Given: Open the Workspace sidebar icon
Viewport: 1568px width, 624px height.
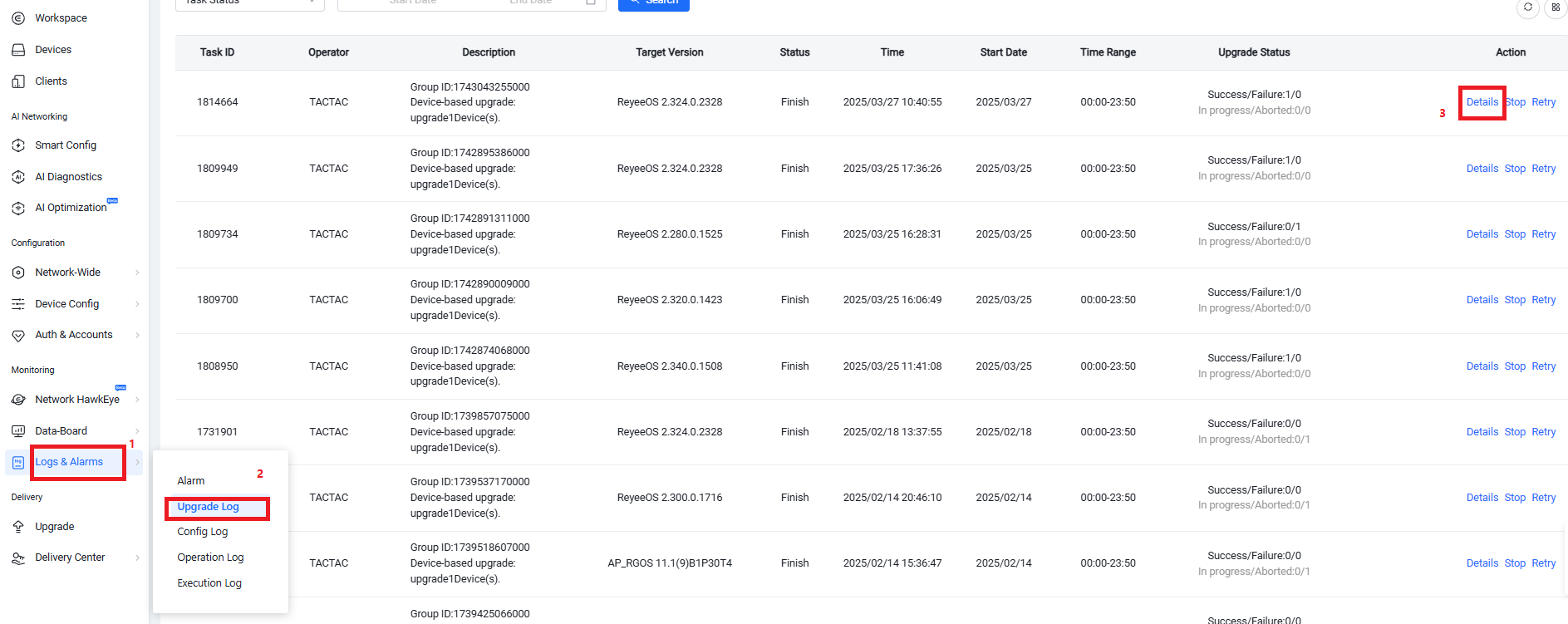Looking at the screenshot, I should click(18, 18).
